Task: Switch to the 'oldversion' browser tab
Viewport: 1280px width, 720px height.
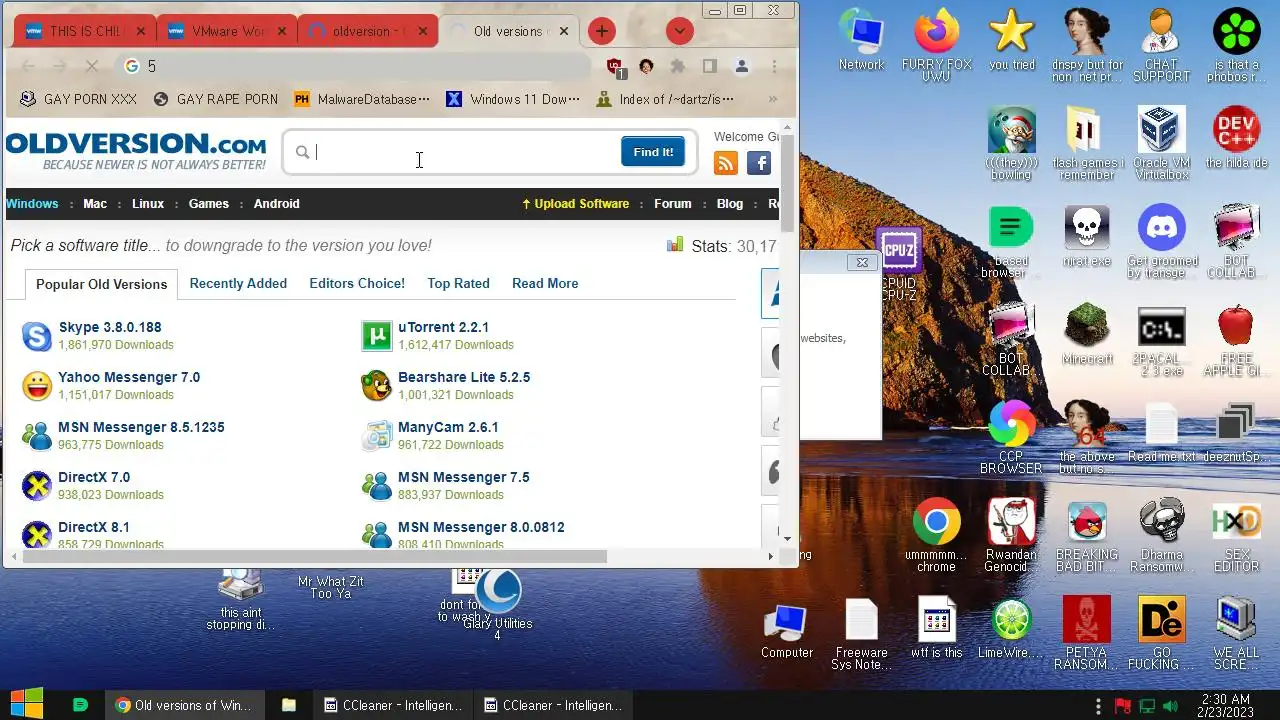Action: 368,31
